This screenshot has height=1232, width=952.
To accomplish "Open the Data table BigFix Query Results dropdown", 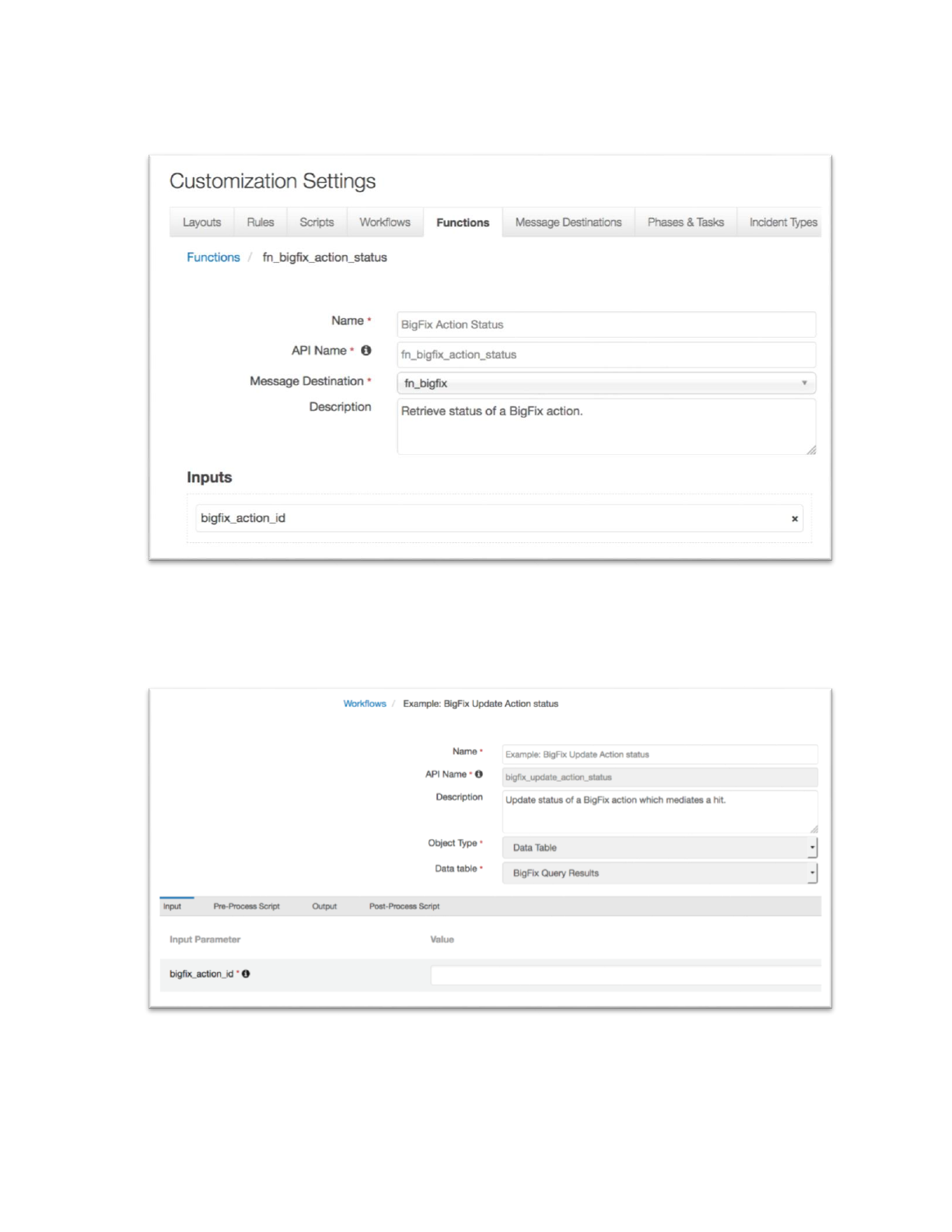I will coord(660,873).
